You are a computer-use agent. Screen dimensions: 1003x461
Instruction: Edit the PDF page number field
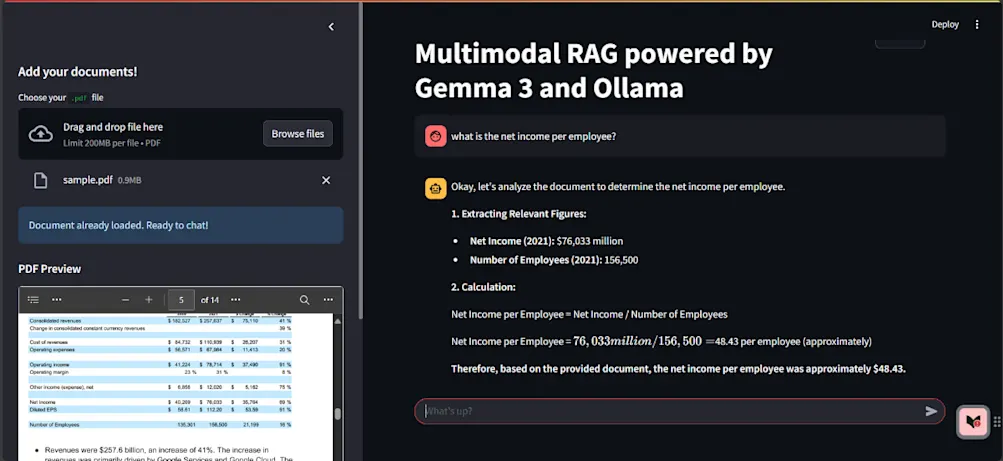(x=181, y=300)
